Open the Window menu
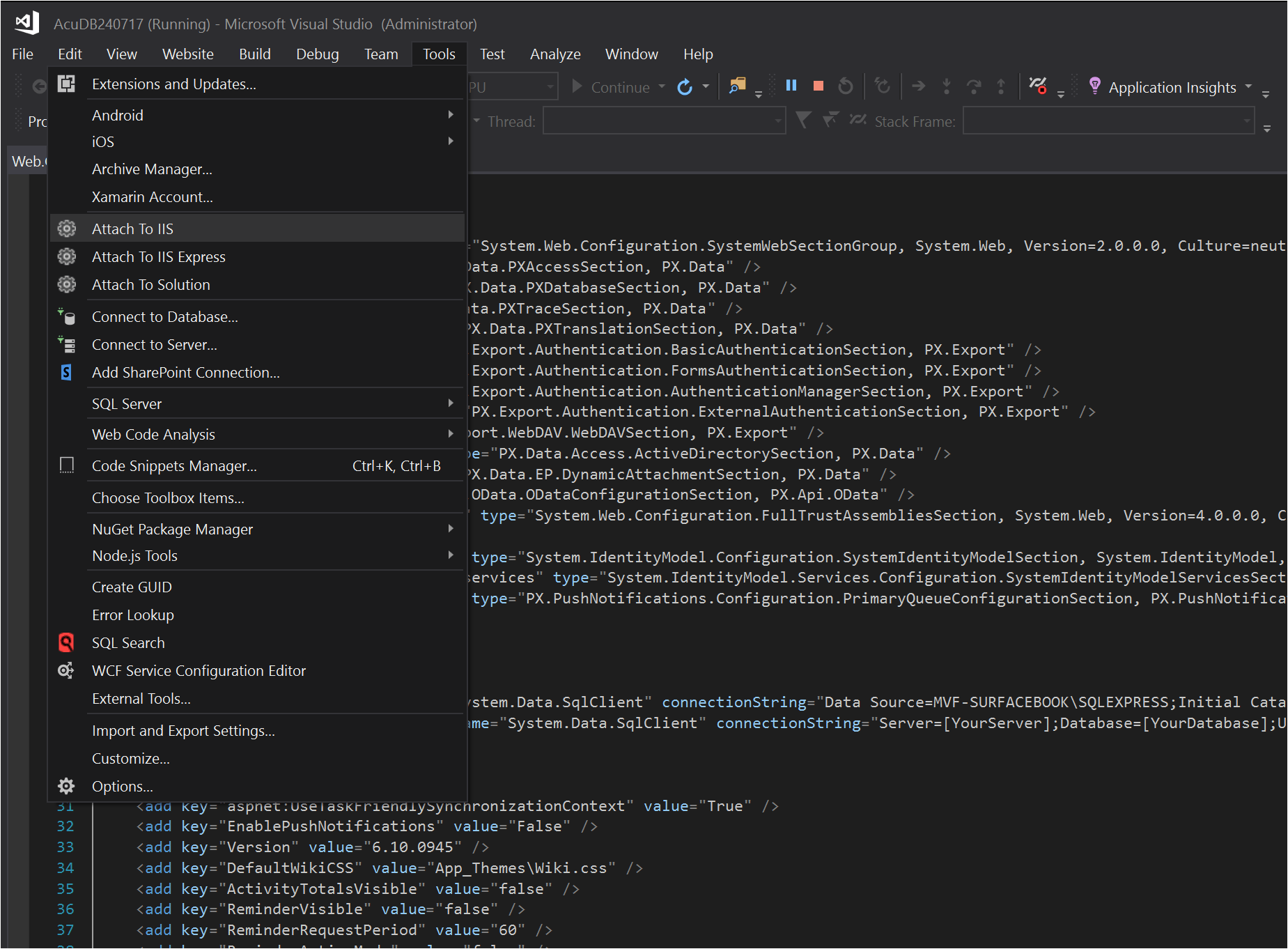Viewport: 1288px width, 949px height. click(x=631, y=54)
